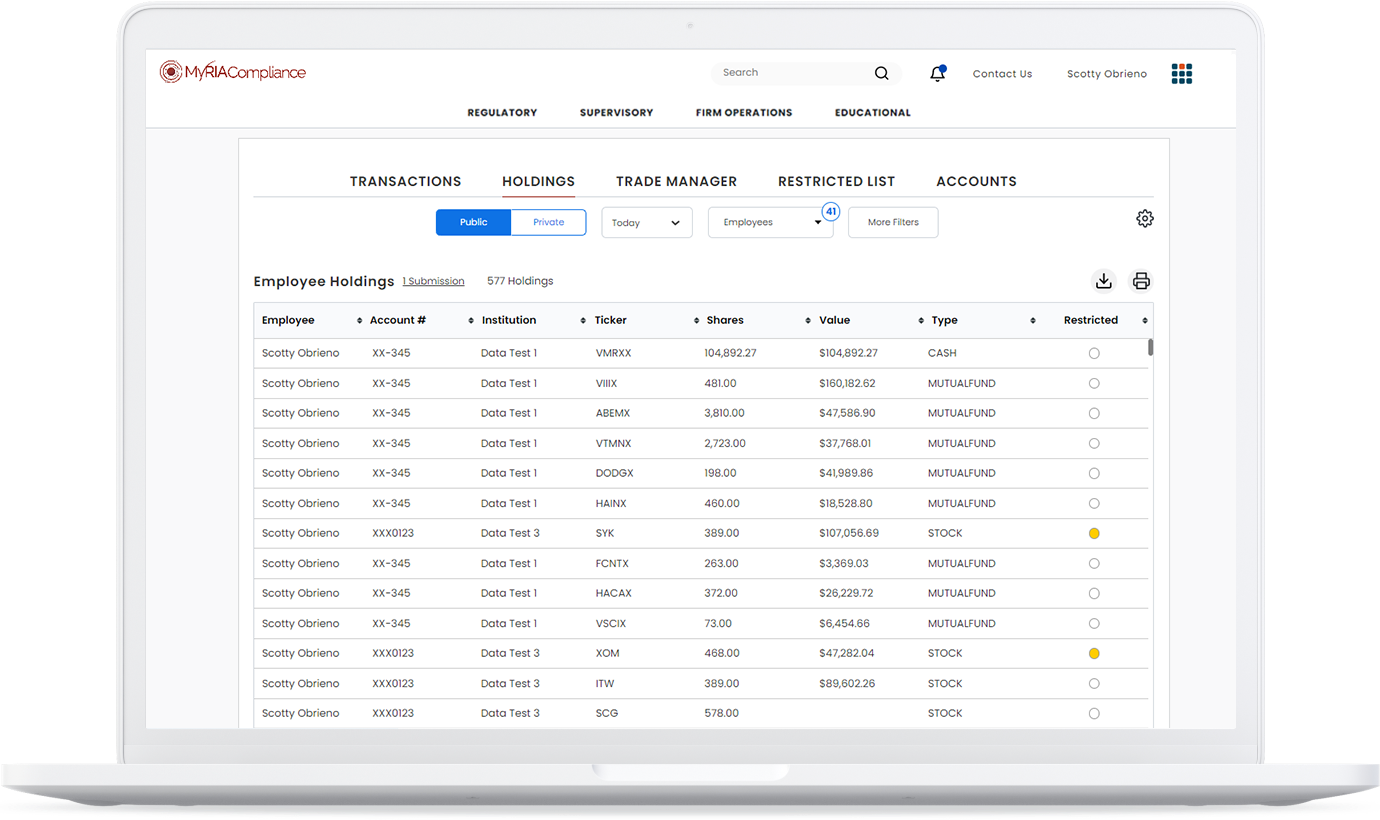Open the apps grid icon
Viewport: 1380px width, 820px height.
1181,73
